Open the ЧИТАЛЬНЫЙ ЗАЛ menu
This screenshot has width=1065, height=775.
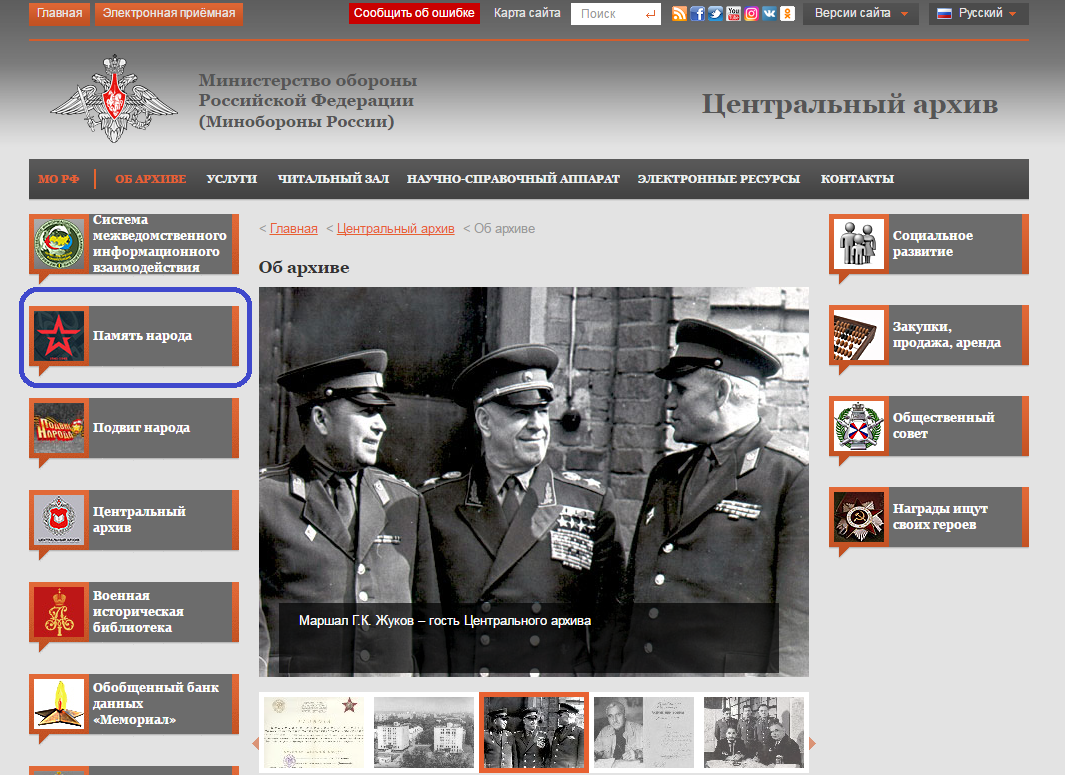click(x=333, y=179)
